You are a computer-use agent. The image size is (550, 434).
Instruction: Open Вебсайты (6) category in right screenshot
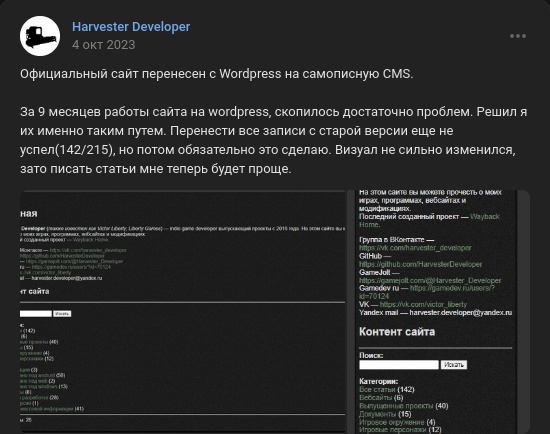tap(381, 398)
